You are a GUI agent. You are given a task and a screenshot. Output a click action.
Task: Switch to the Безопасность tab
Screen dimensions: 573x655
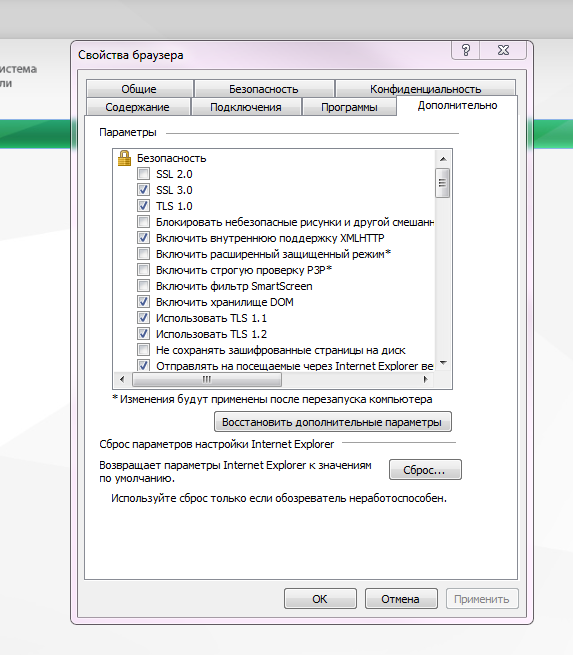pos(264,89)
